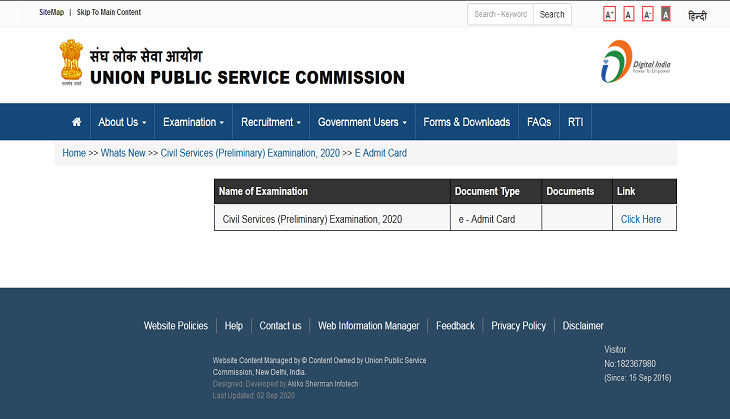
Task: Open Help footer link
Action: 234,326
